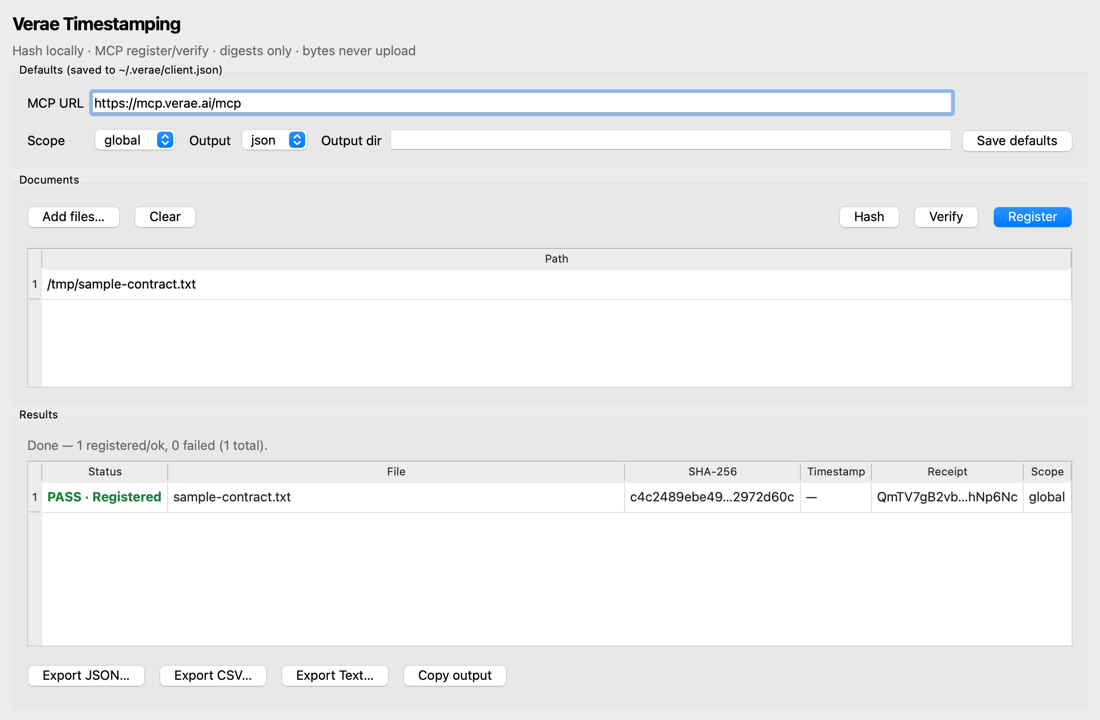Click the Copy output button
Viewport: 1100px width, 720px height.
tap(455, 676)
